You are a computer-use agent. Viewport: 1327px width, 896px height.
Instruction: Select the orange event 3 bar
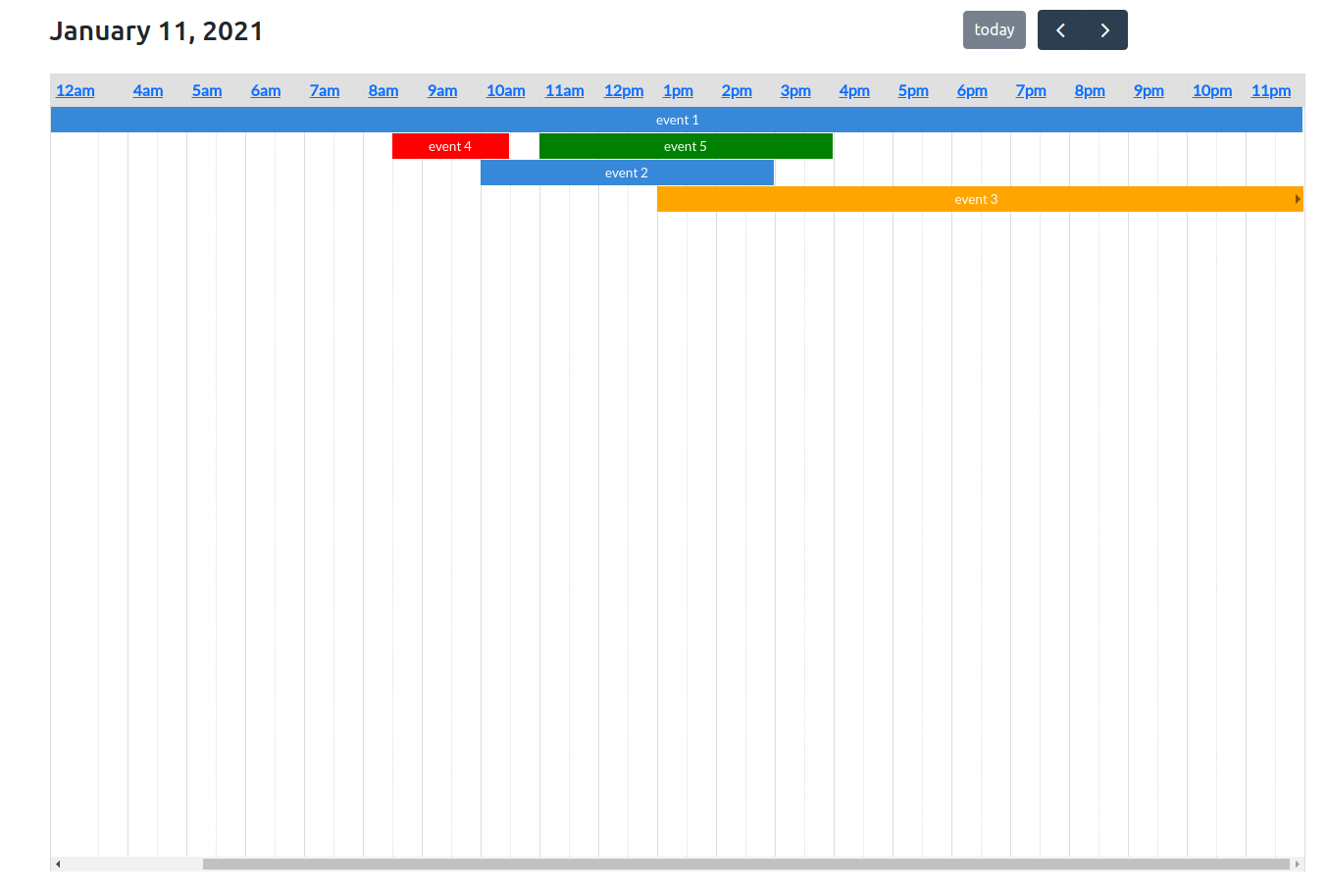pyautogui.click(x=976, y=199)
